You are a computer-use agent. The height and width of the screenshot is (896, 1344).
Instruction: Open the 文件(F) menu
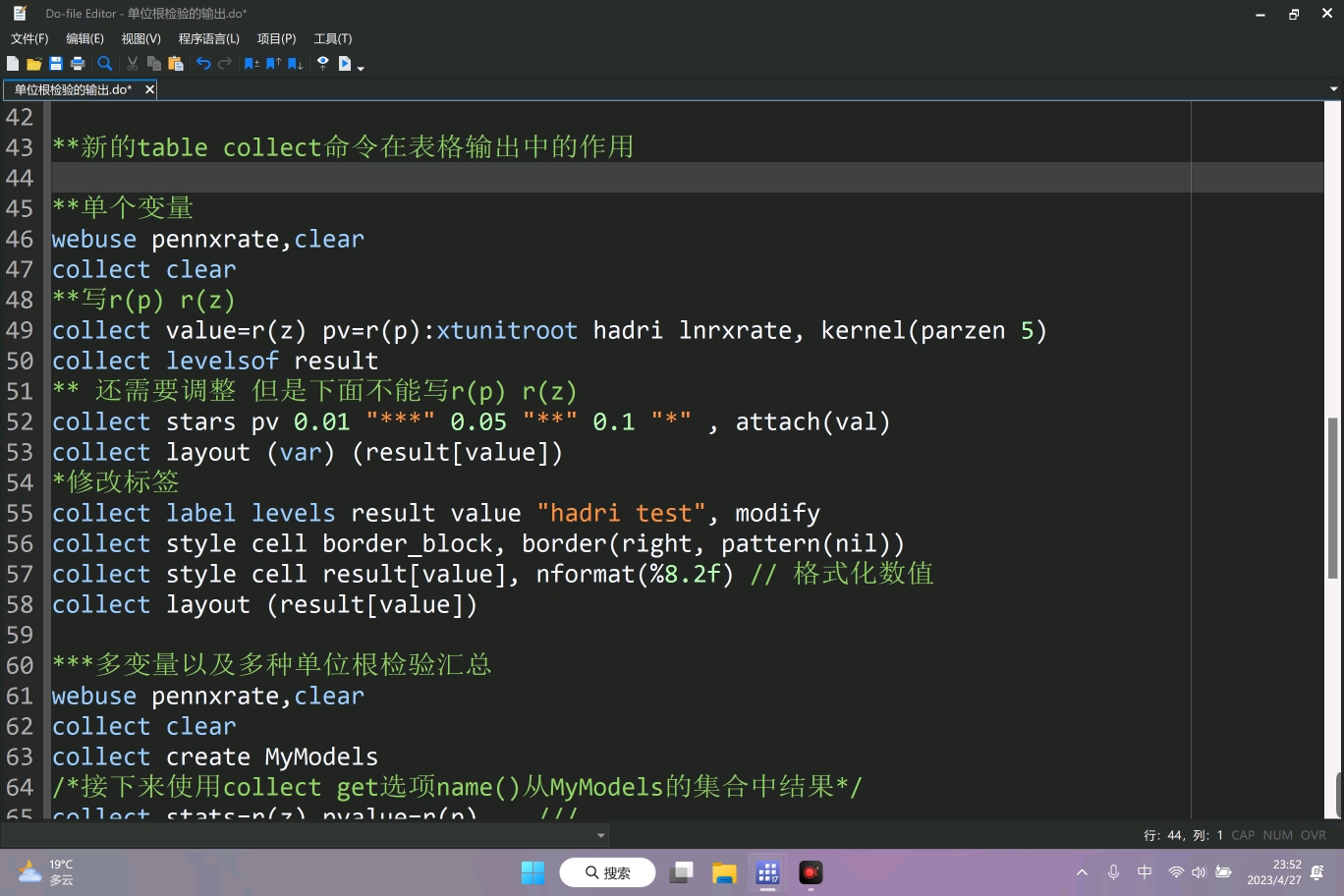(x=29, y=38)
